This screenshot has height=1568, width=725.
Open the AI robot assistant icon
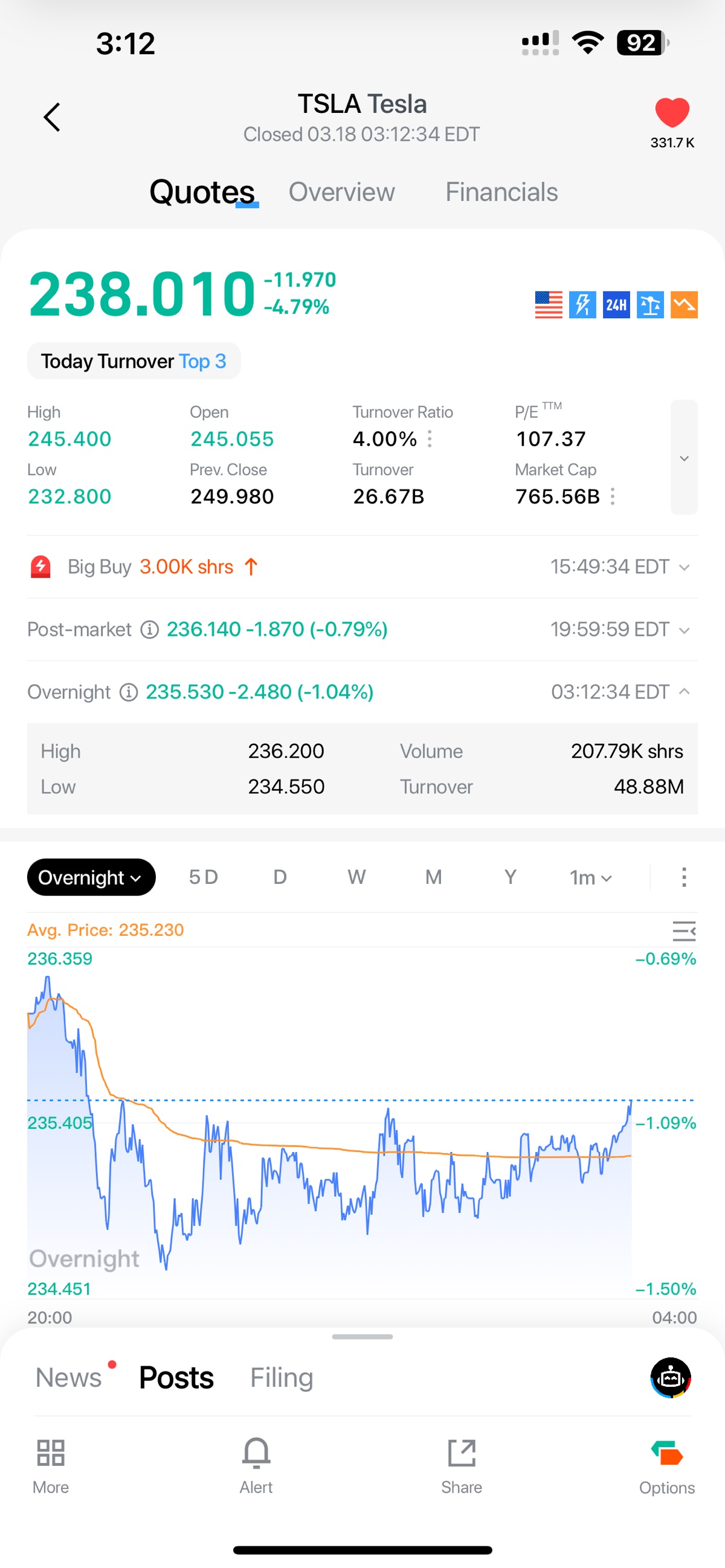coord(671,1377)
